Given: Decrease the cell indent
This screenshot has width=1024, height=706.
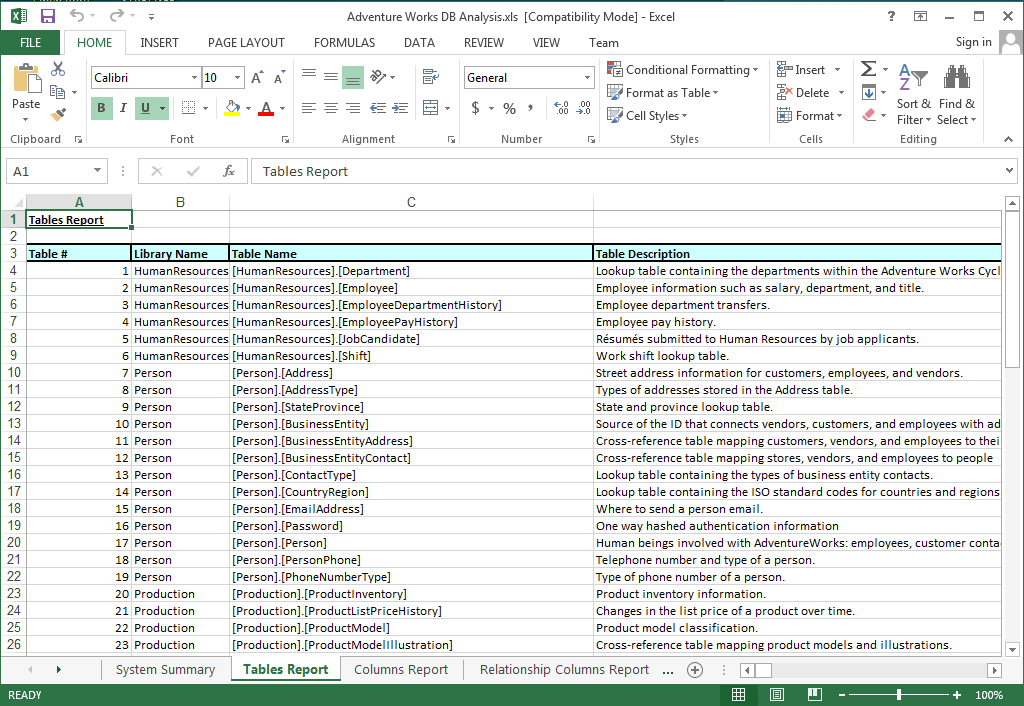Looking at the screenshot, I should point(378,108).
